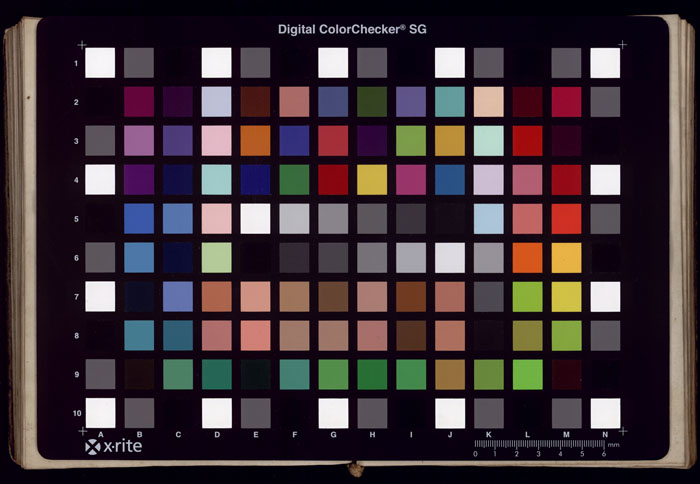Select the white patch at E5
700x484 pixels.
(255, 219)
